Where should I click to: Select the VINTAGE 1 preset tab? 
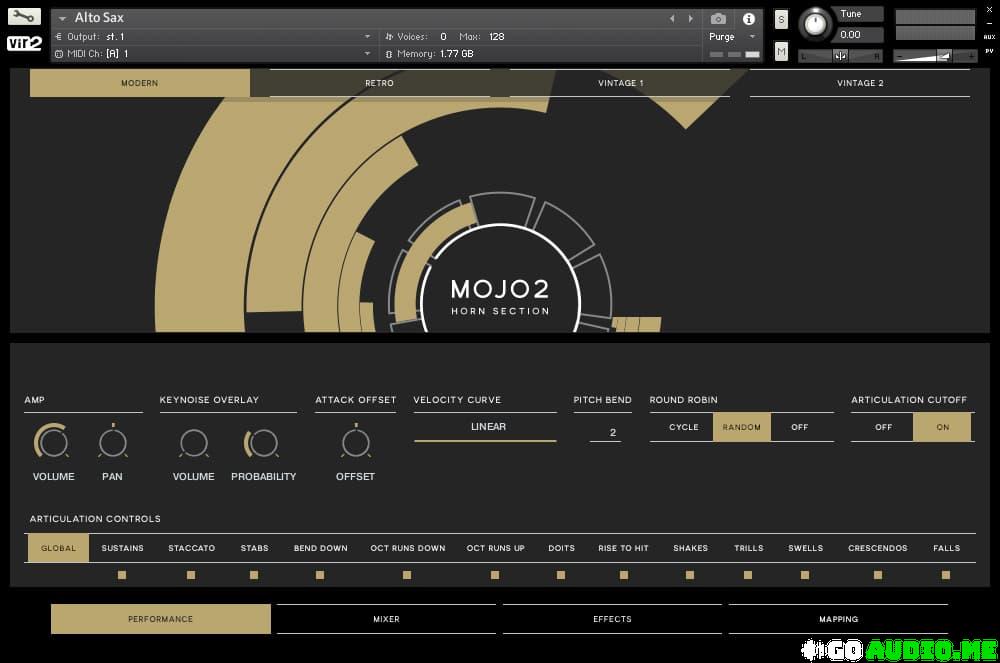621,83
